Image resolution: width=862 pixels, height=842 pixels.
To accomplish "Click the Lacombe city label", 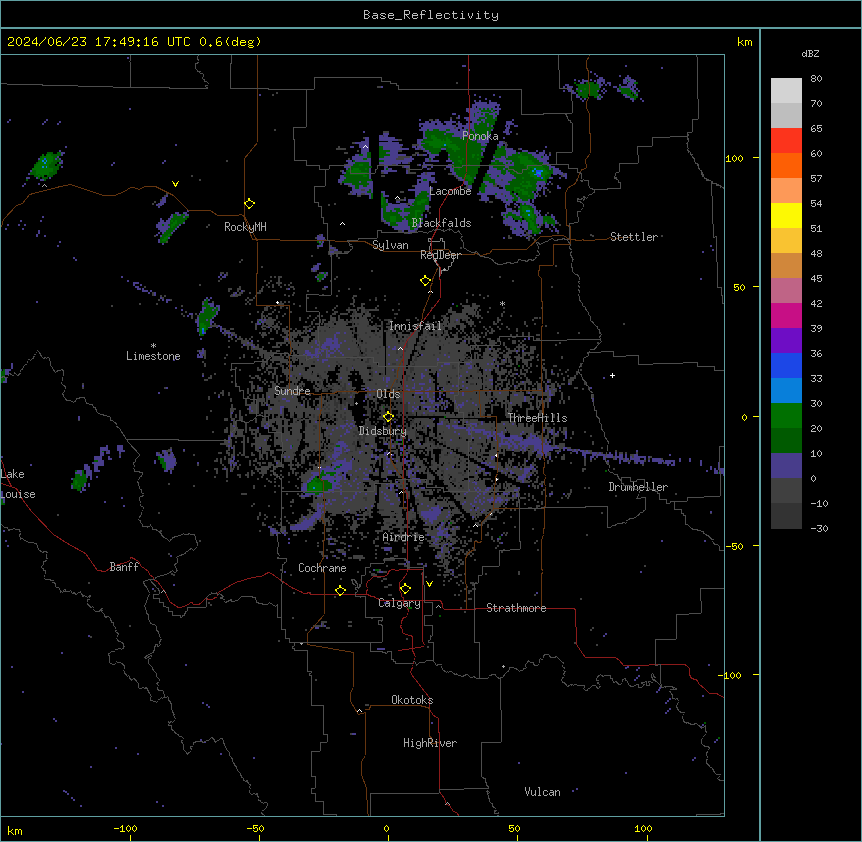I will 450,191.
